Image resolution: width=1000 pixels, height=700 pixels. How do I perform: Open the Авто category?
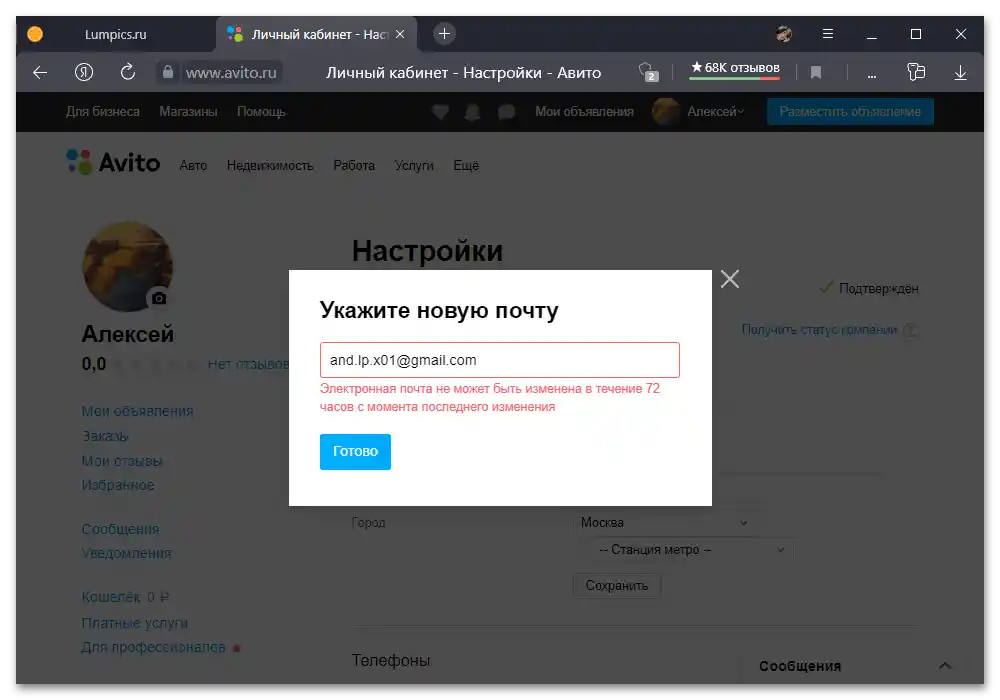coord(193,166)
